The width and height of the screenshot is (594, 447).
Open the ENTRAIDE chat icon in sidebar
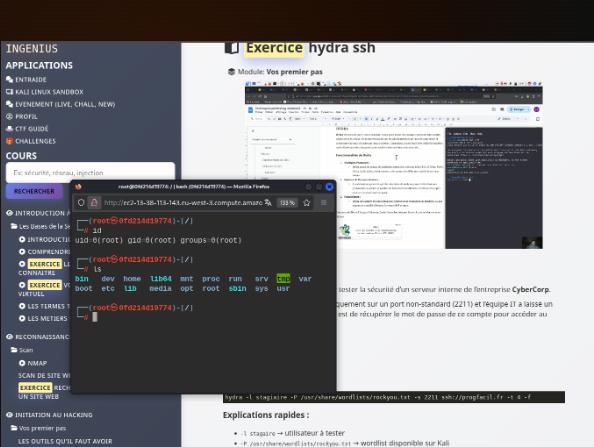point(9,80)
